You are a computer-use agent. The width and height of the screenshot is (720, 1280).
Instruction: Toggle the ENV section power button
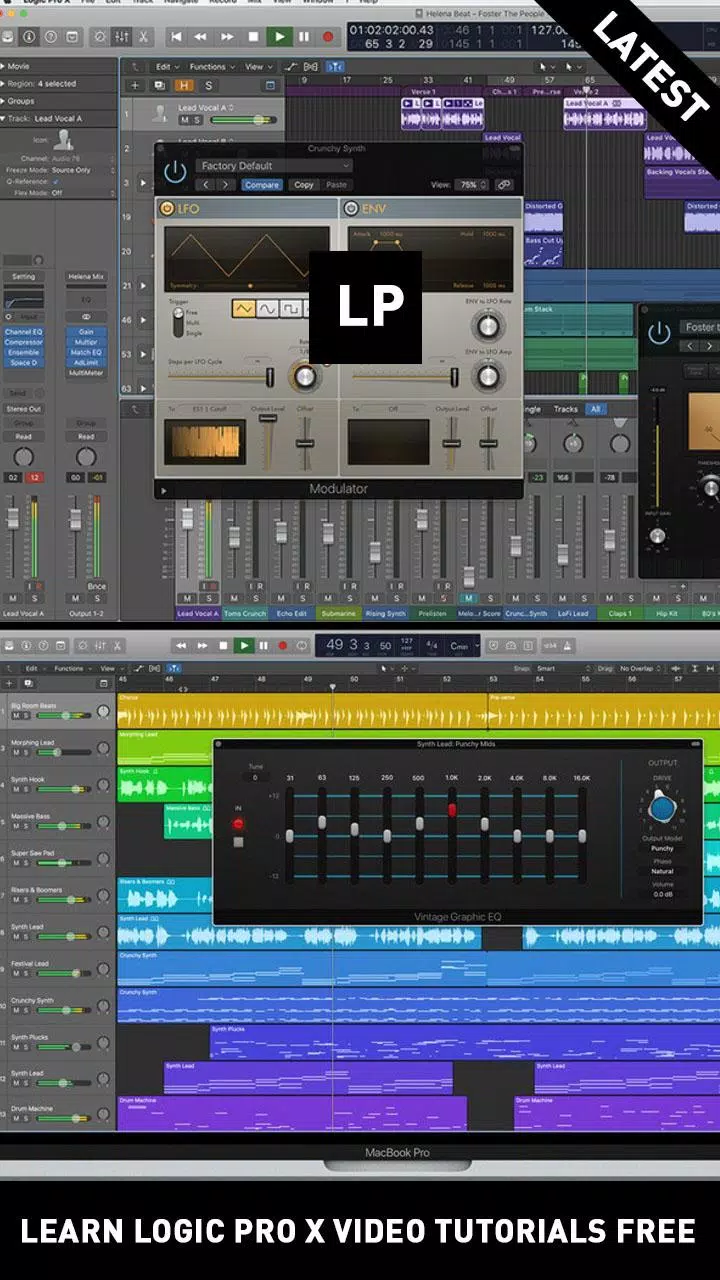click(351, 209)
